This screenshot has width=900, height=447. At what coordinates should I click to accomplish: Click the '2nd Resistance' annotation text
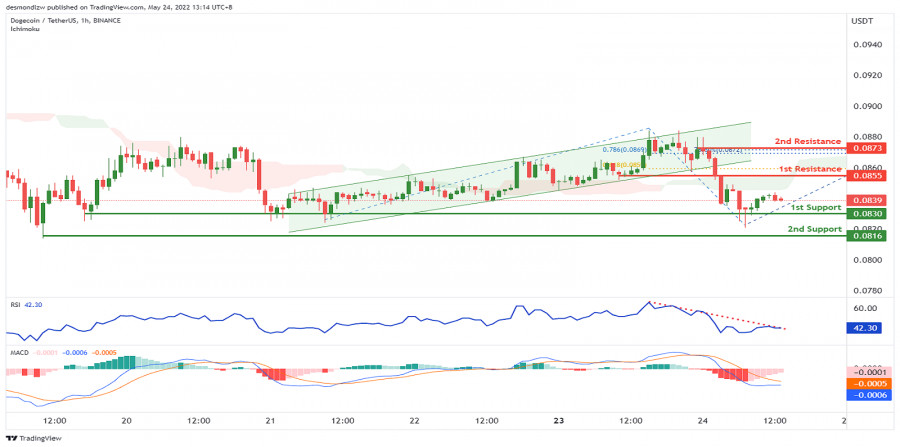808,141
